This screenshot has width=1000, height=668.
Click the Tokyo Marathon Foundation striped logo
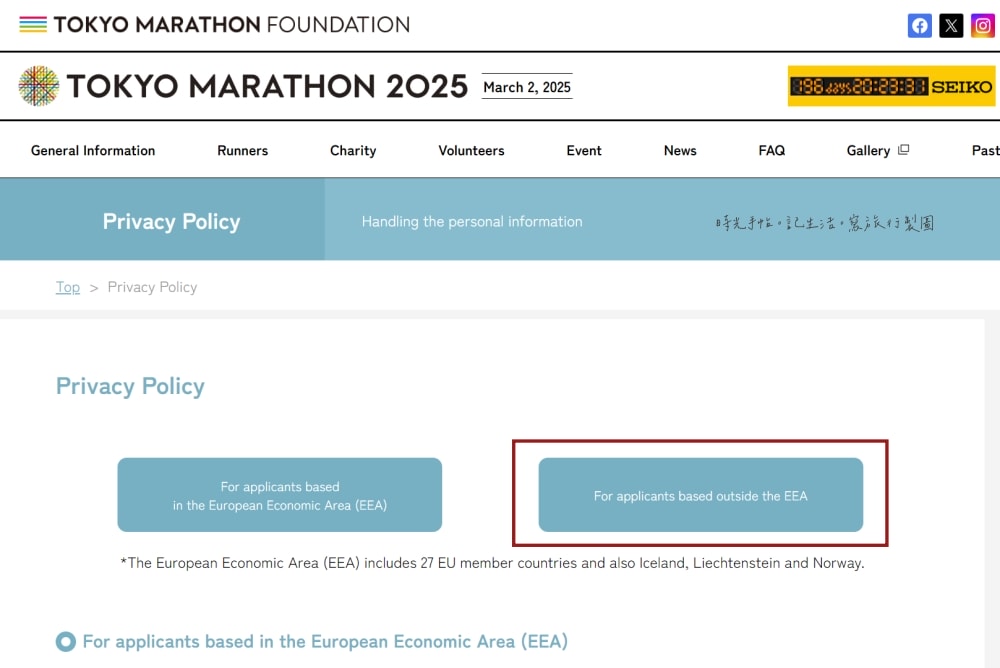(33, 24)
